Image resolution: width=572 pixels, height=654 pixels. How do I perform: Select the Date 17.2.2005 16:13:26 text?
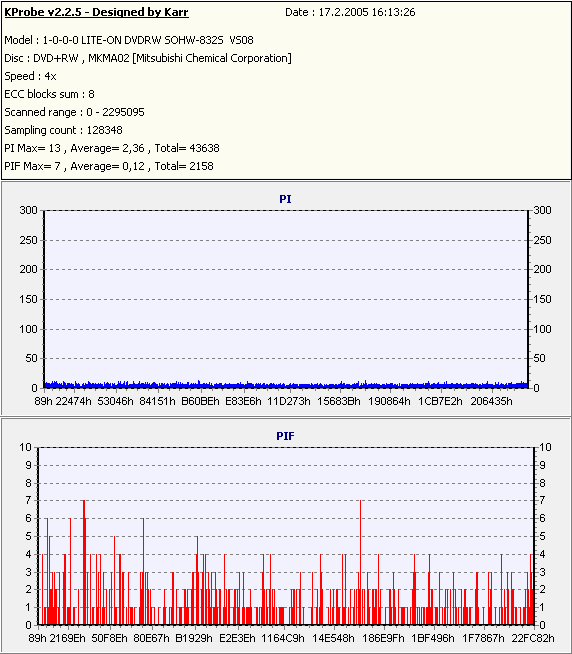pos(350,12)
